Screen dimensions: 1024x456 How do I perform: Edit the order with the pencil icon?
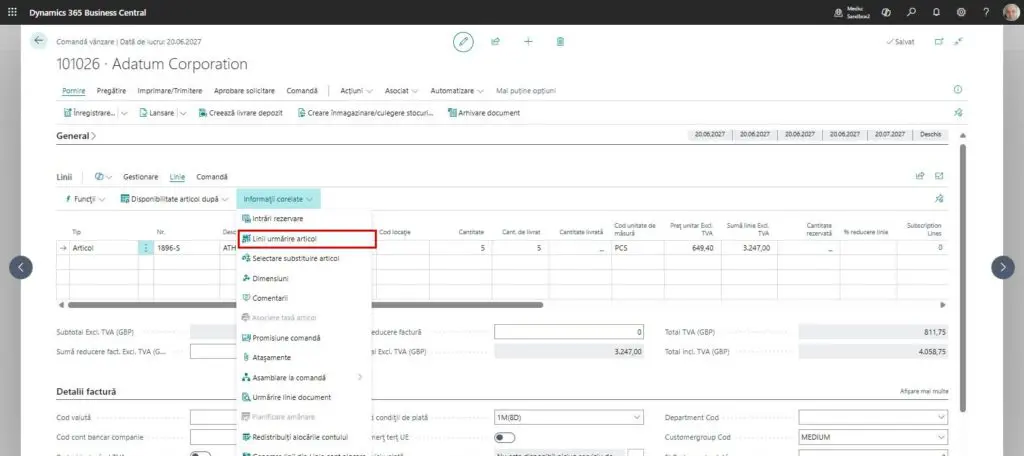click(463, 41)
